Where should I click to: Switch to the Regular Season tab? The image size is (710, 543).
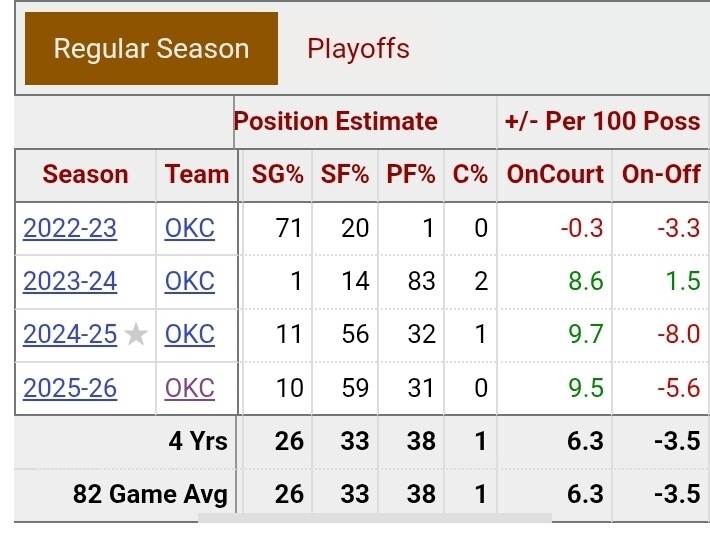(x=151, y=49)
